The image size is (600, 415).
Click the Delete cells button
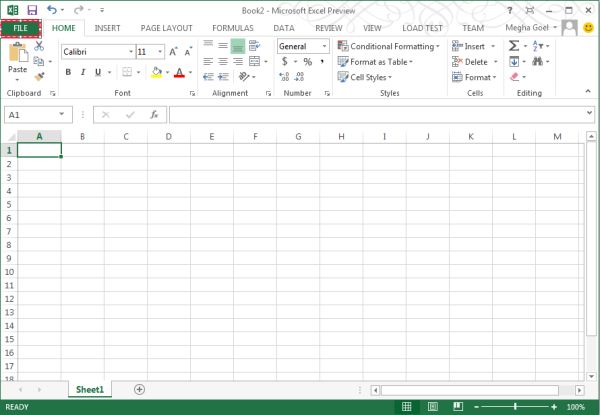click(x=470, y=62)
